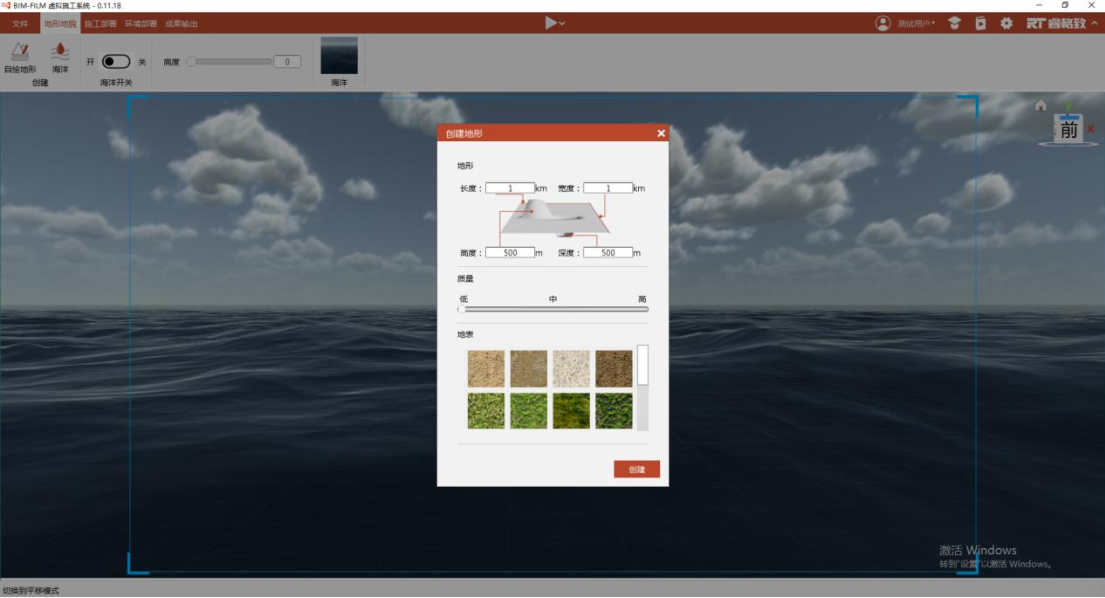Open the graduation cap tutorial icon

pos(954,23)
